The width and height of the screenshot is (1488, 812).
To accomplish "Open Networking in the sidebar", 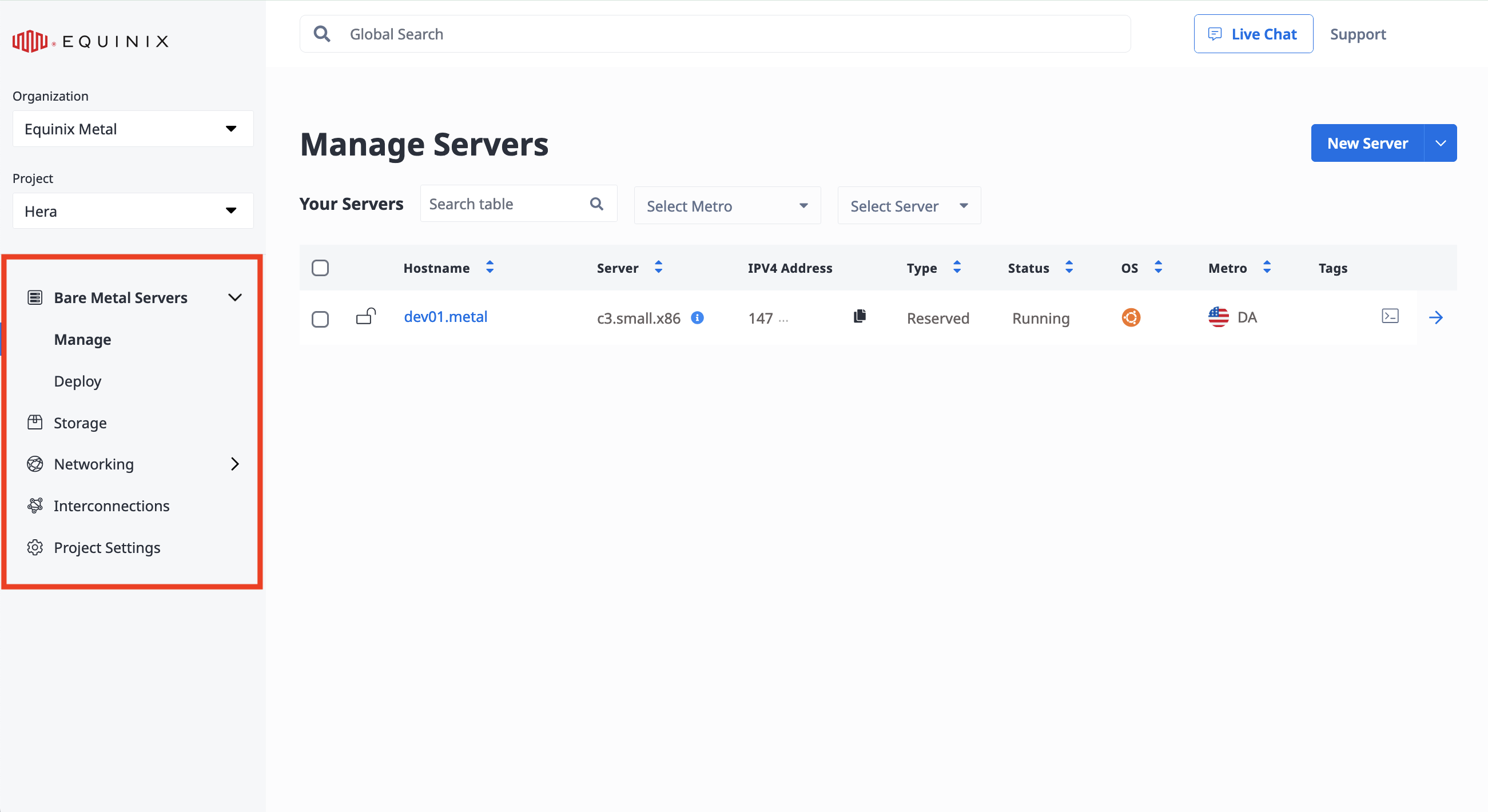I will (94, 464).
